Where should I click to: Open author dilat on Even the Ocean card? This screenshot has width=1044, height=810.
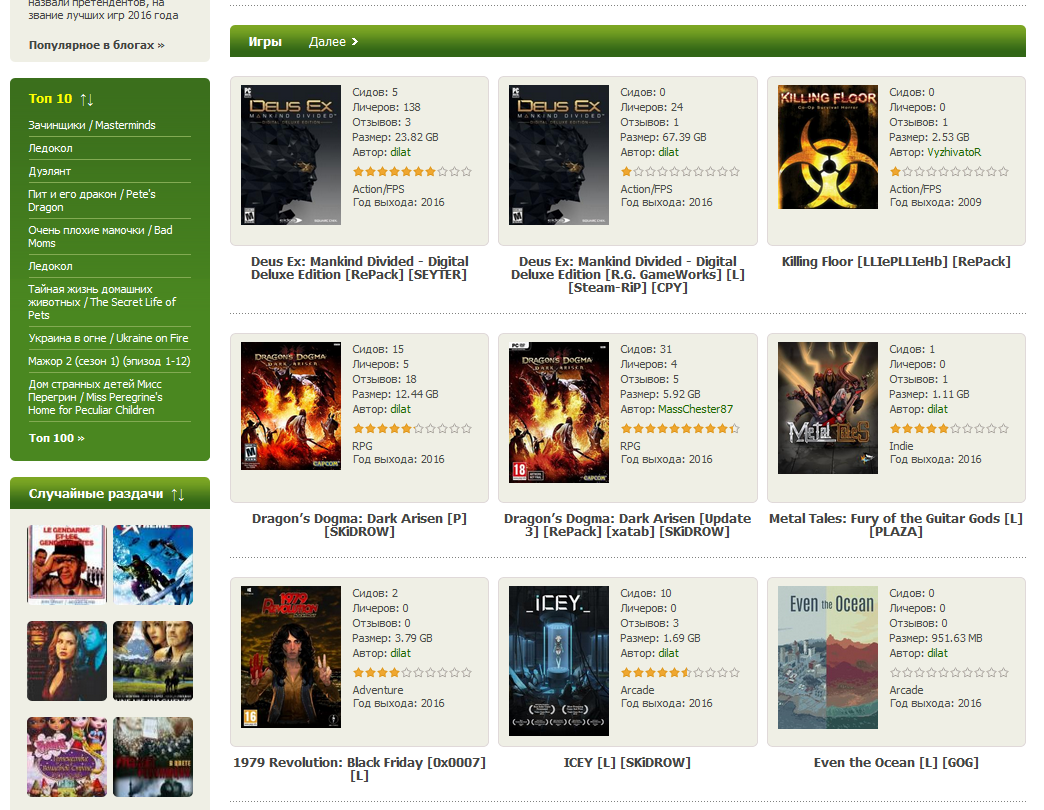pos(937,654)
